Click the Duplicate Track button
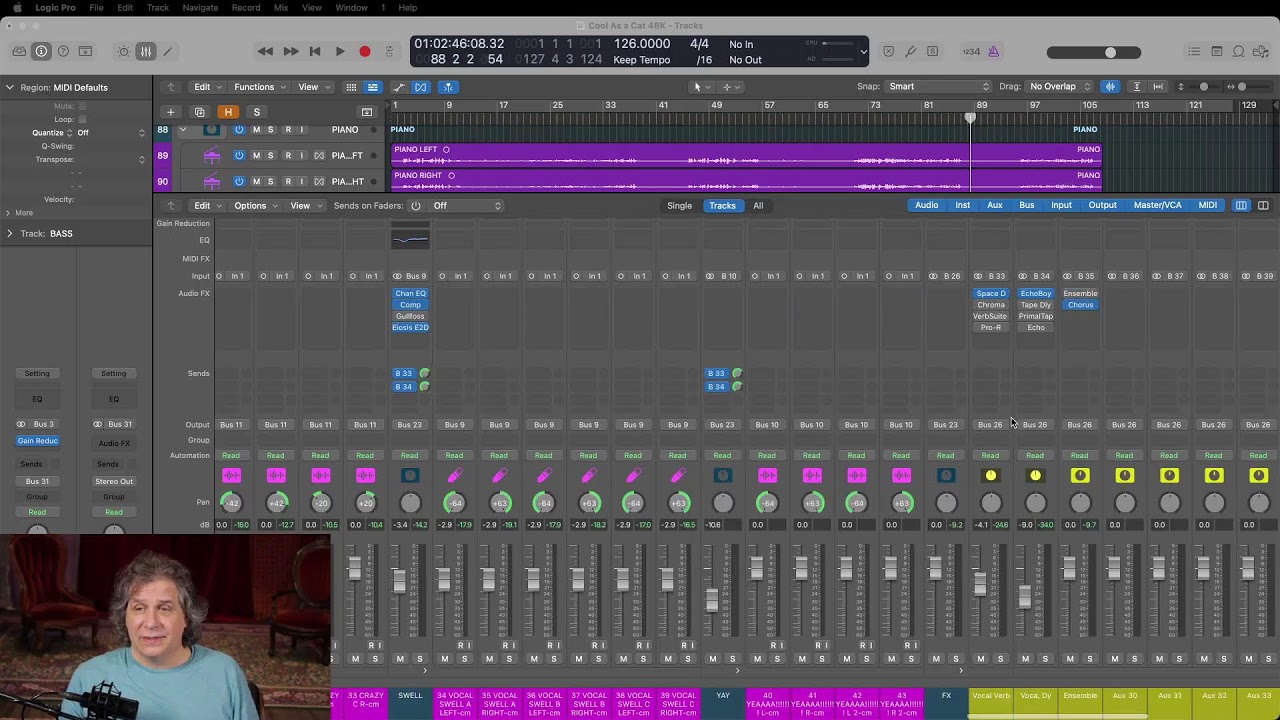 tap(199, 112)
